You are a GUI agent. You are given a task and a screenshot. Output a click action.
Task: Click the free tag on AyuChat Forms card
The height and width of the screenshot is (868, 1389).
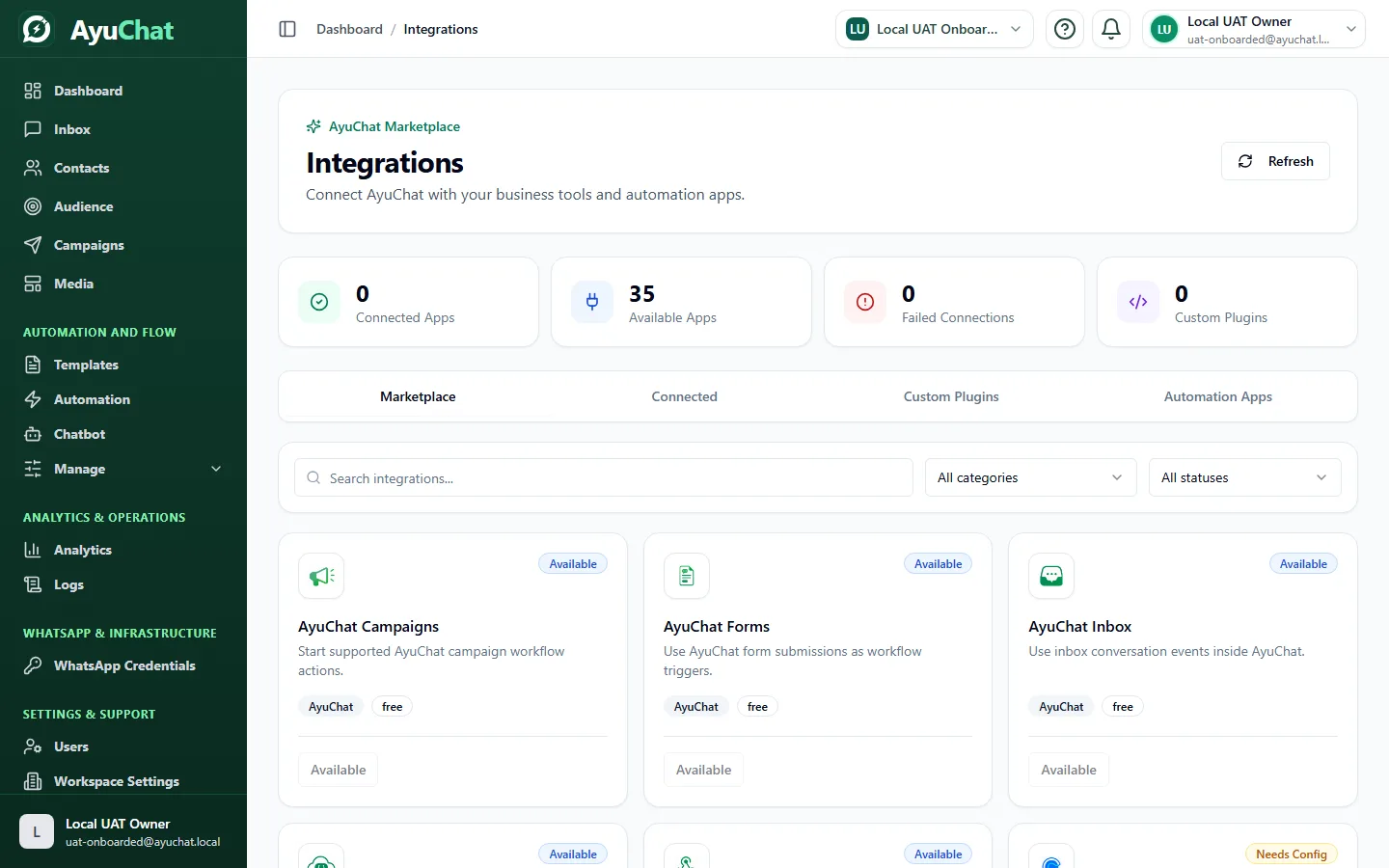[757, 707]
